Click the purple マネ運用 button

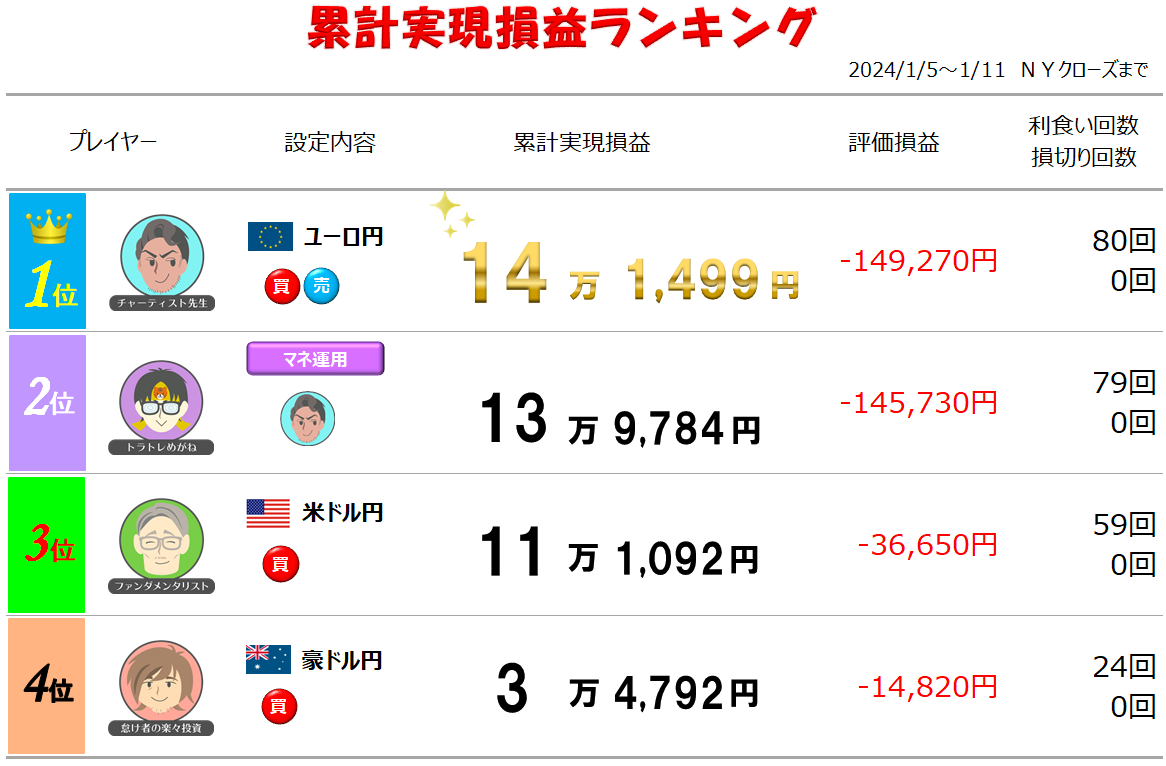(x=315, y=358)
